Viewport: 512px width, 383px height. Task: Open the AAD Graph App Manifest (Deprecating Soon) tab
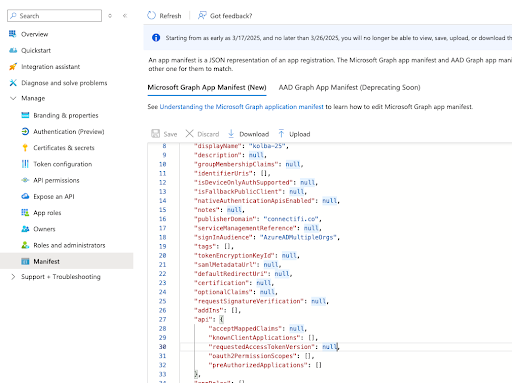click(349, 87)
